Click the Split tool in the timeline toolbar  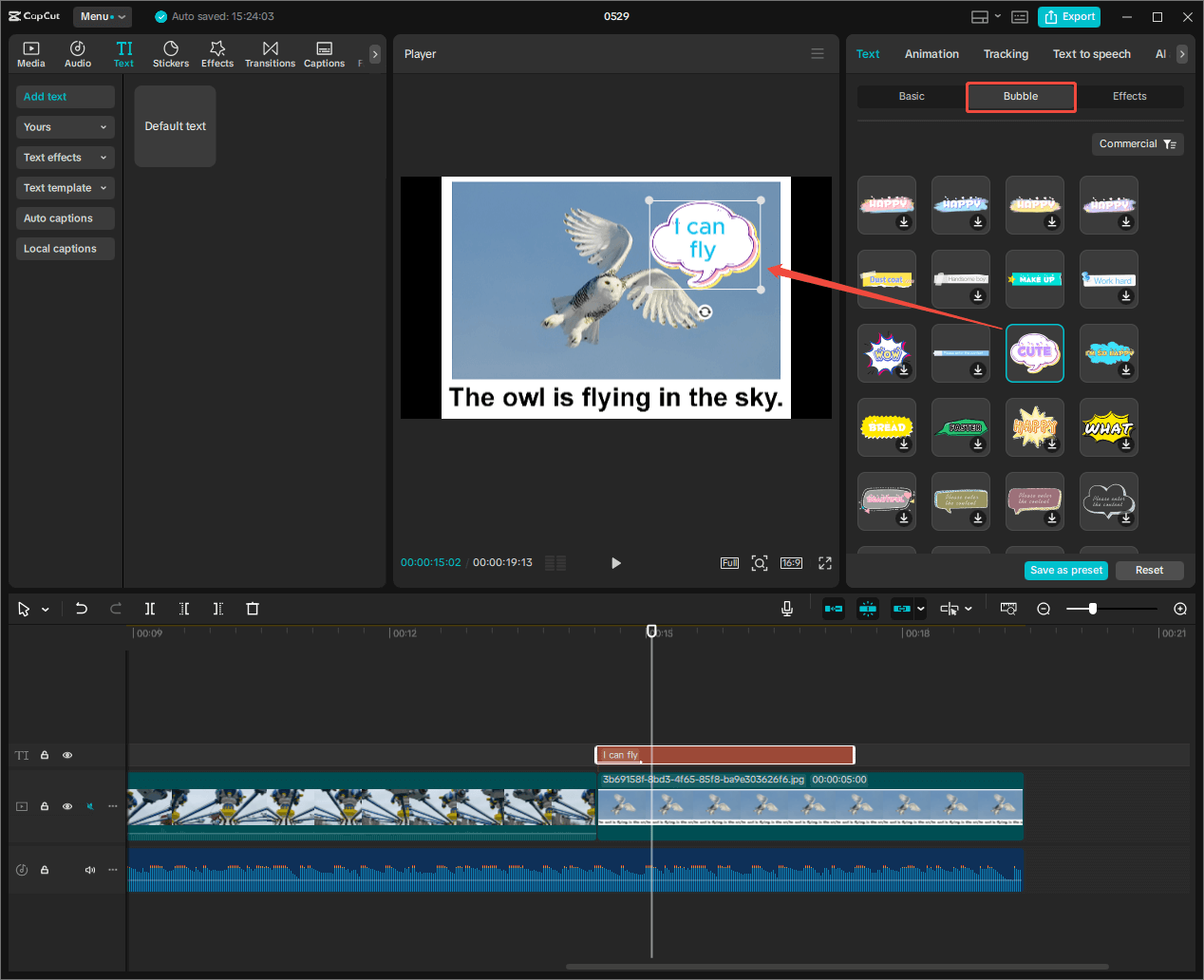pos(150,609)
